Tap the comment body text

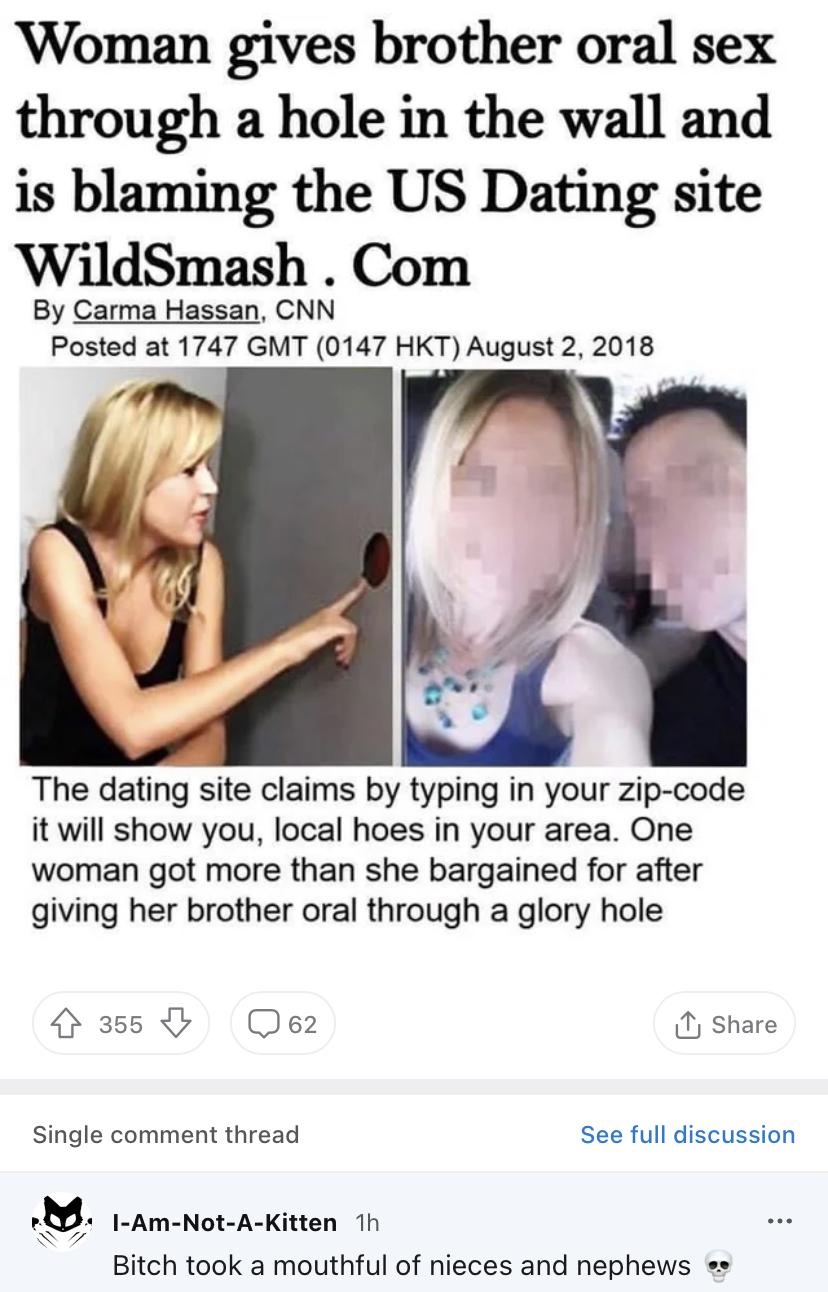click(402, 1265)
